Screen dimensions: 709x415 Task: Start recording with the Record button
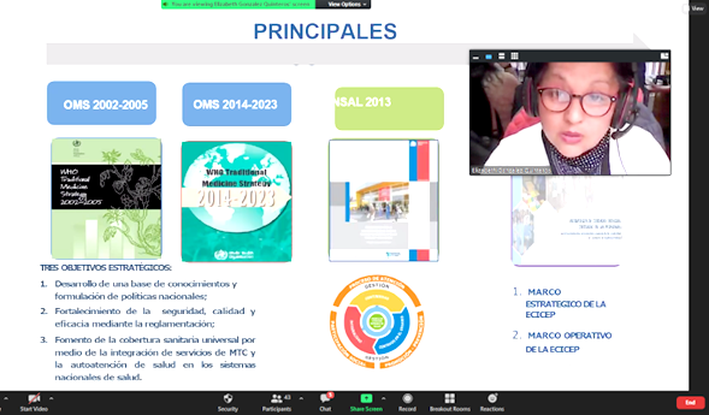[407, 400]
